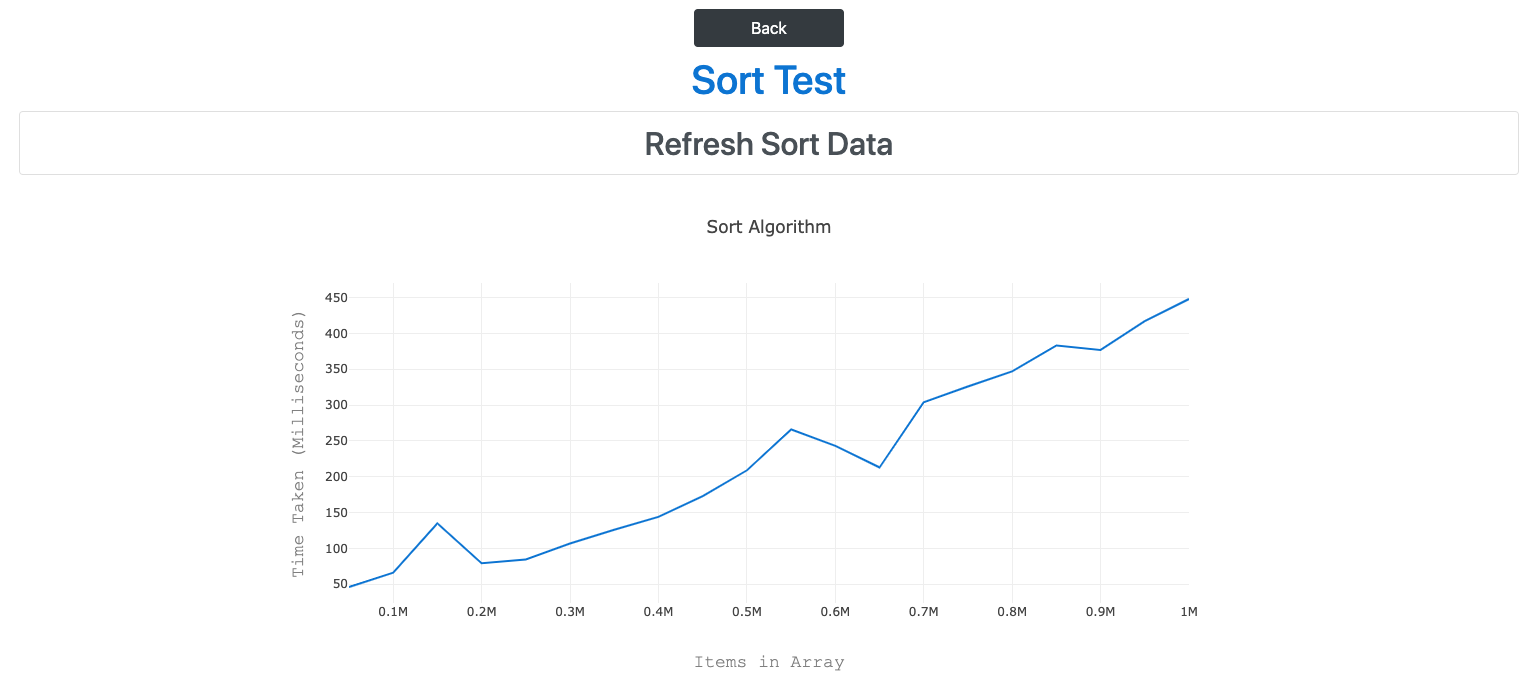
Task: Click the Items in Array axis label
Action: click(x=768, y=662)
